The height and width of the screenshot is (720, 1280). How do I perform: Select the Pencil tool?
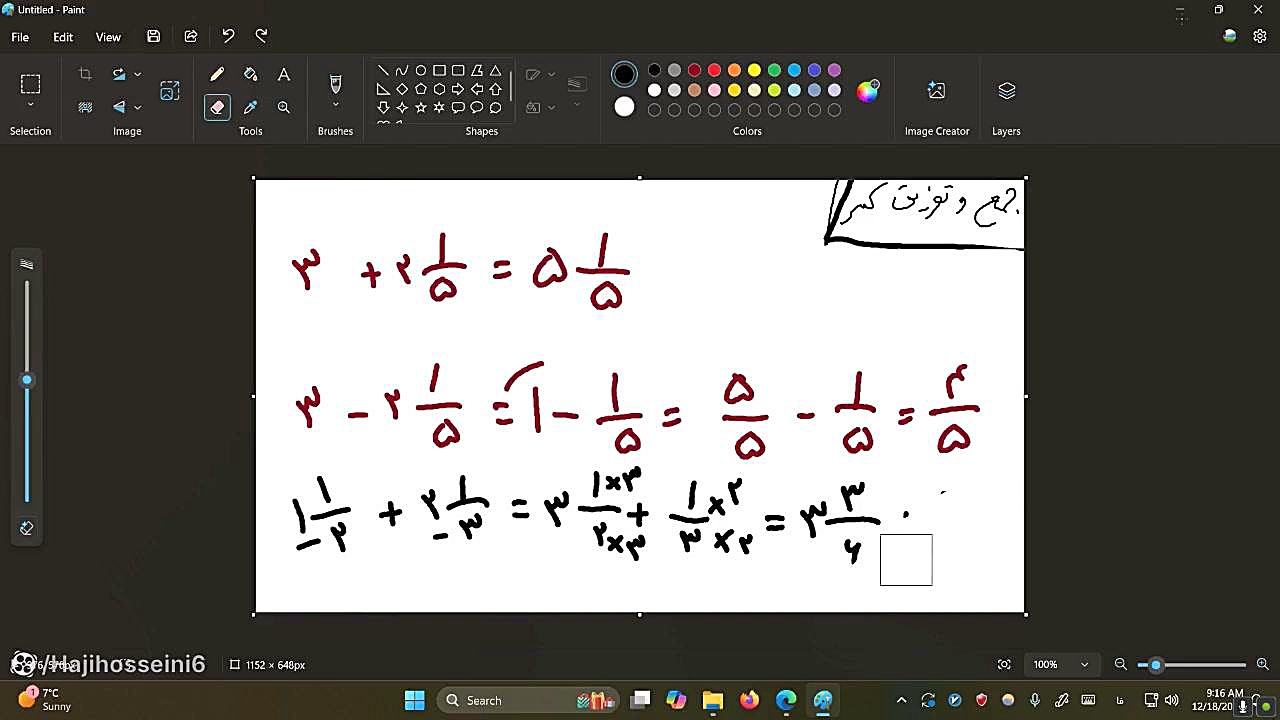(217, 75)
